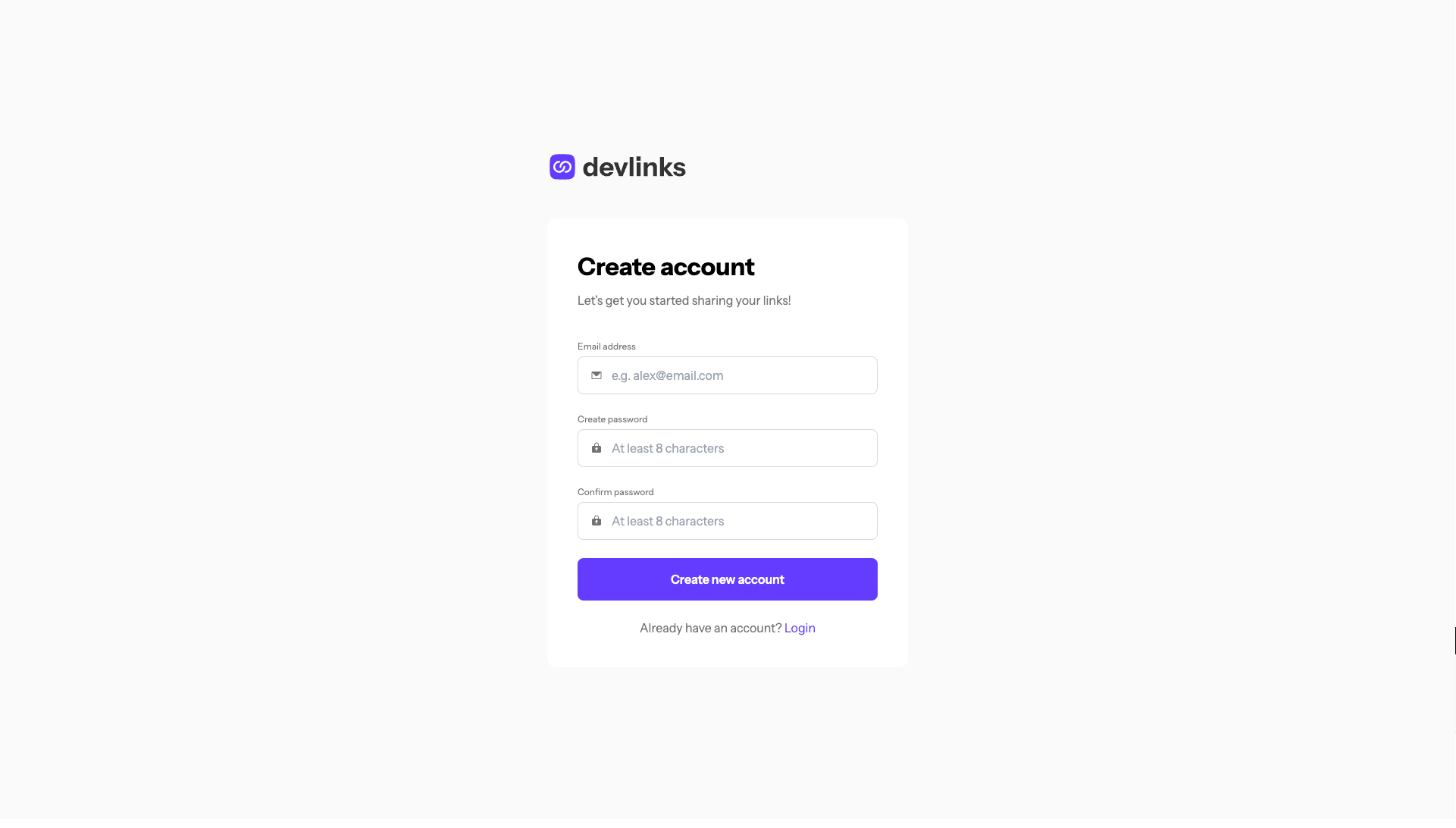Click the dark marker on the window's right edge
Screen dimensions: 1456x828
tap(1454, 641)
